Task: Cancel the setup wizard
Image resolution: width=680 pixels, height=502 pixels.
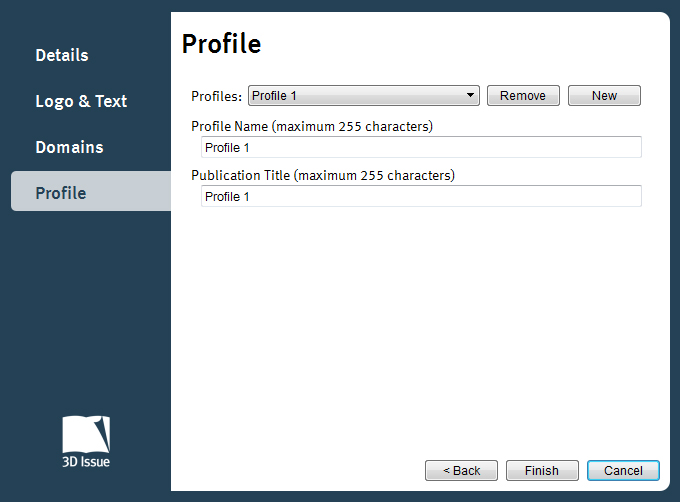Action: tap(623, 471)
